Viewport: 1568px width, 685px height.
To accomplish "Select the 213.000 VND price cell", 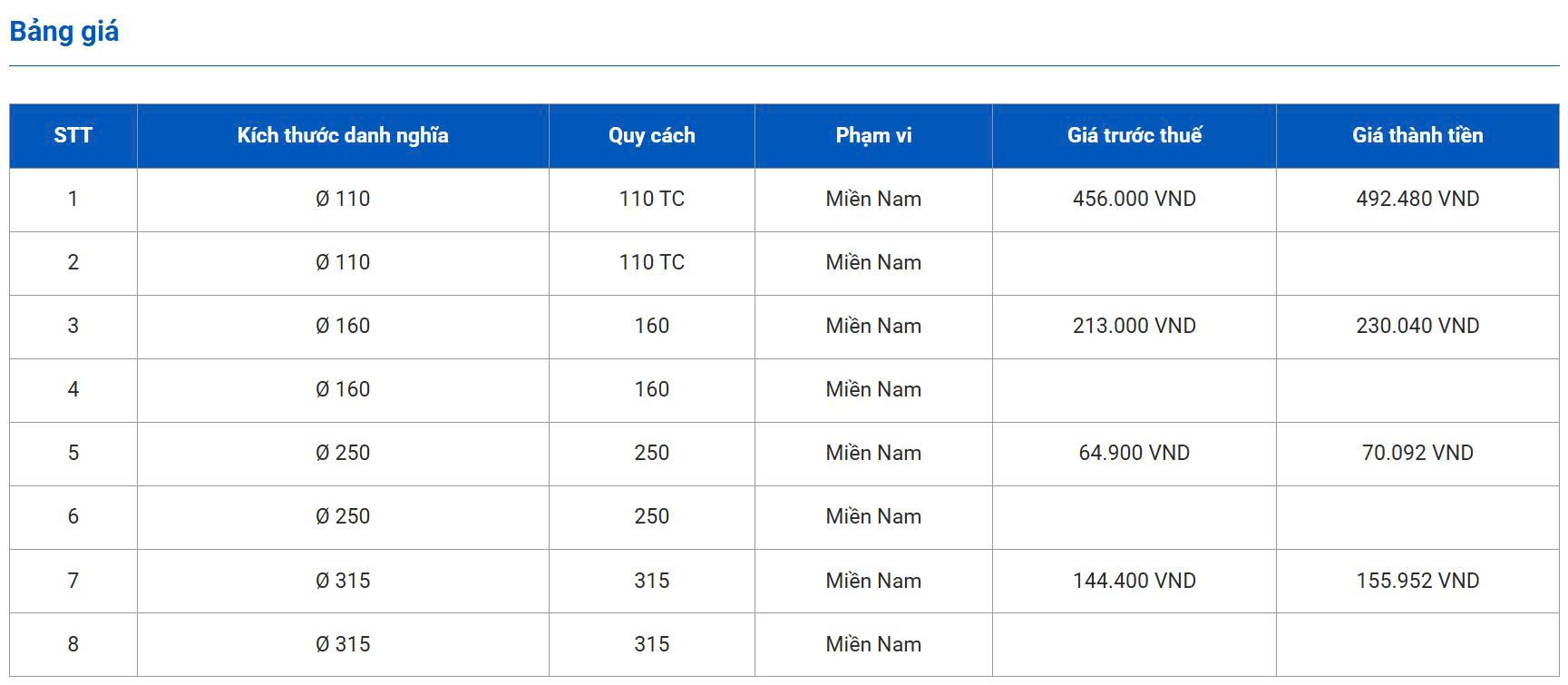I will (x=1134, y=327).
